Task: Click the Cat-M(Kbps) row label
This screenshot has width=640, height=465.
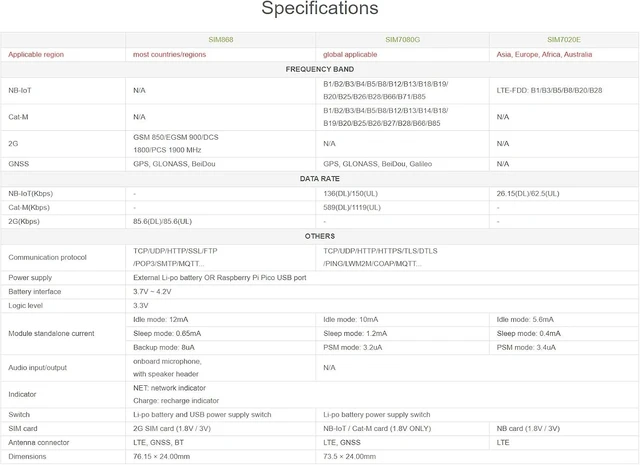Action: pyautogui.click(x=29, y=207)
